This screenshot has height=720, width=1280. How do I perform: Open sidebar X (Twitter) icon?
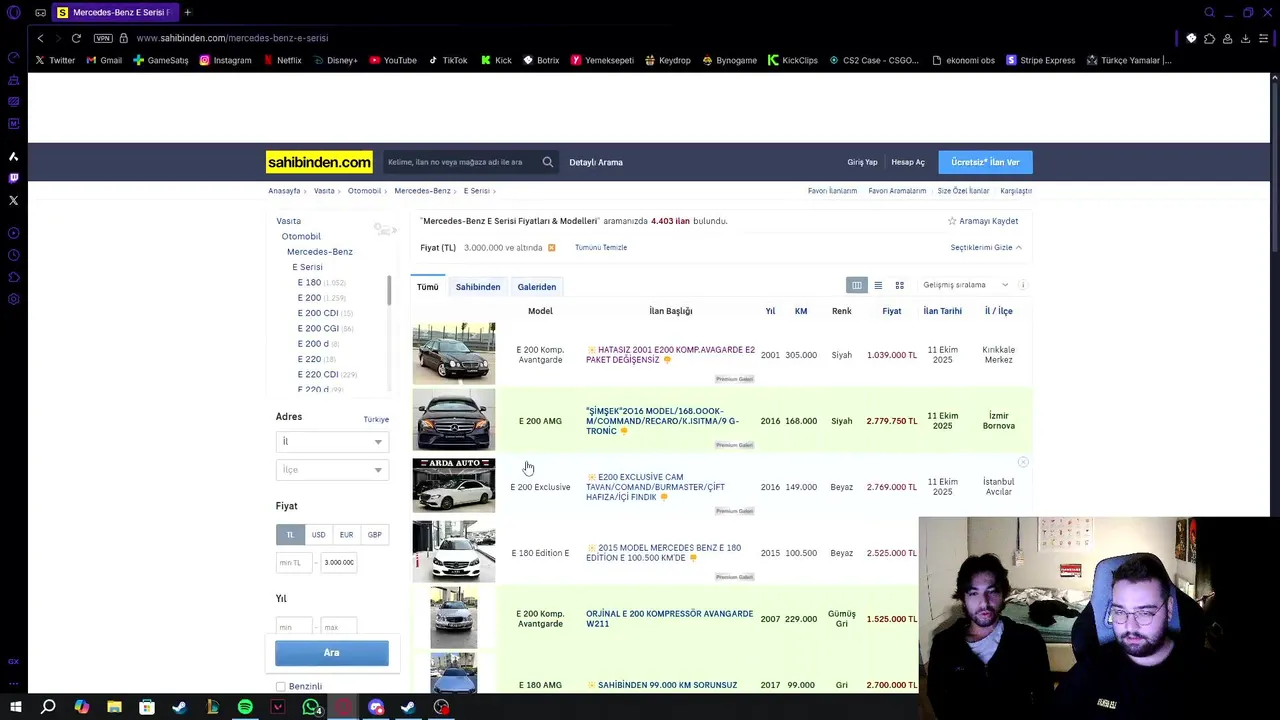(13, 200)
